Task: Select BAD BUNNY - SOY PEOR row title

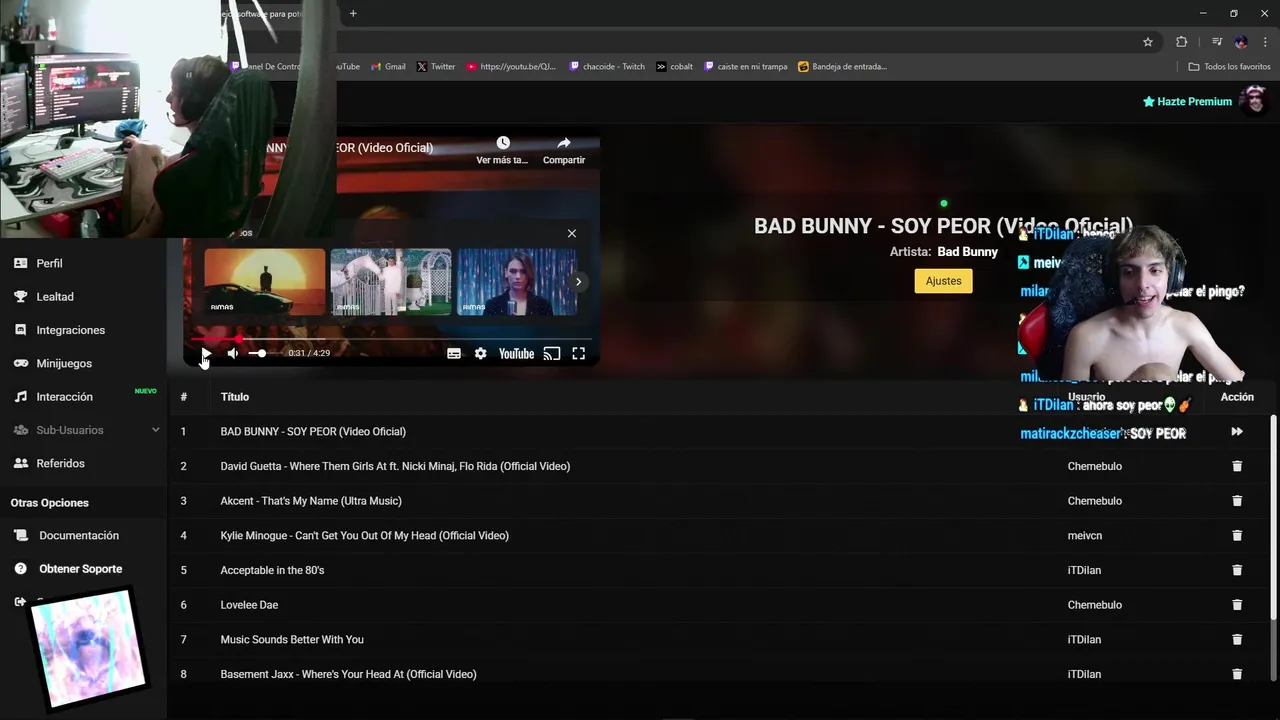Action: pyautogui.click(x=313, y=432)
